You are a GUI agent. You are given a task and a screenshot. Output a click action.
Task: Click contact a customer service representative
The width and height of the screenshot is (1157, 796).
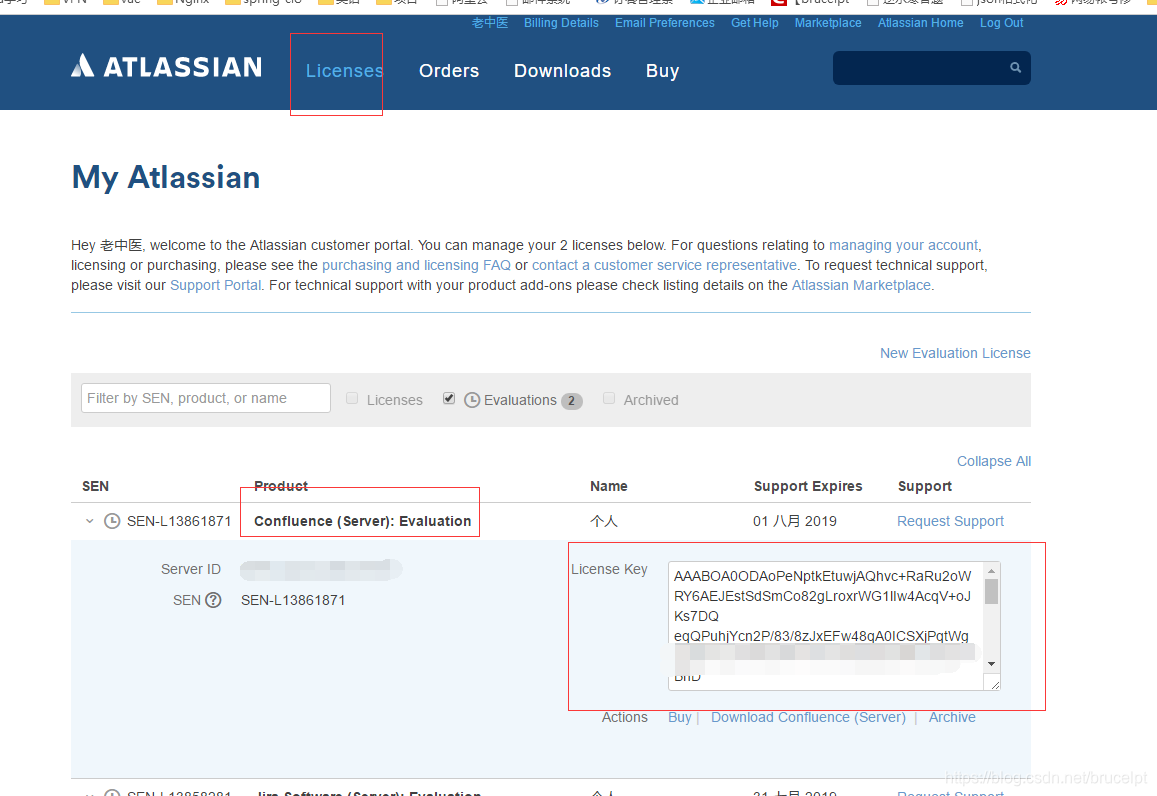click(664, 265)
